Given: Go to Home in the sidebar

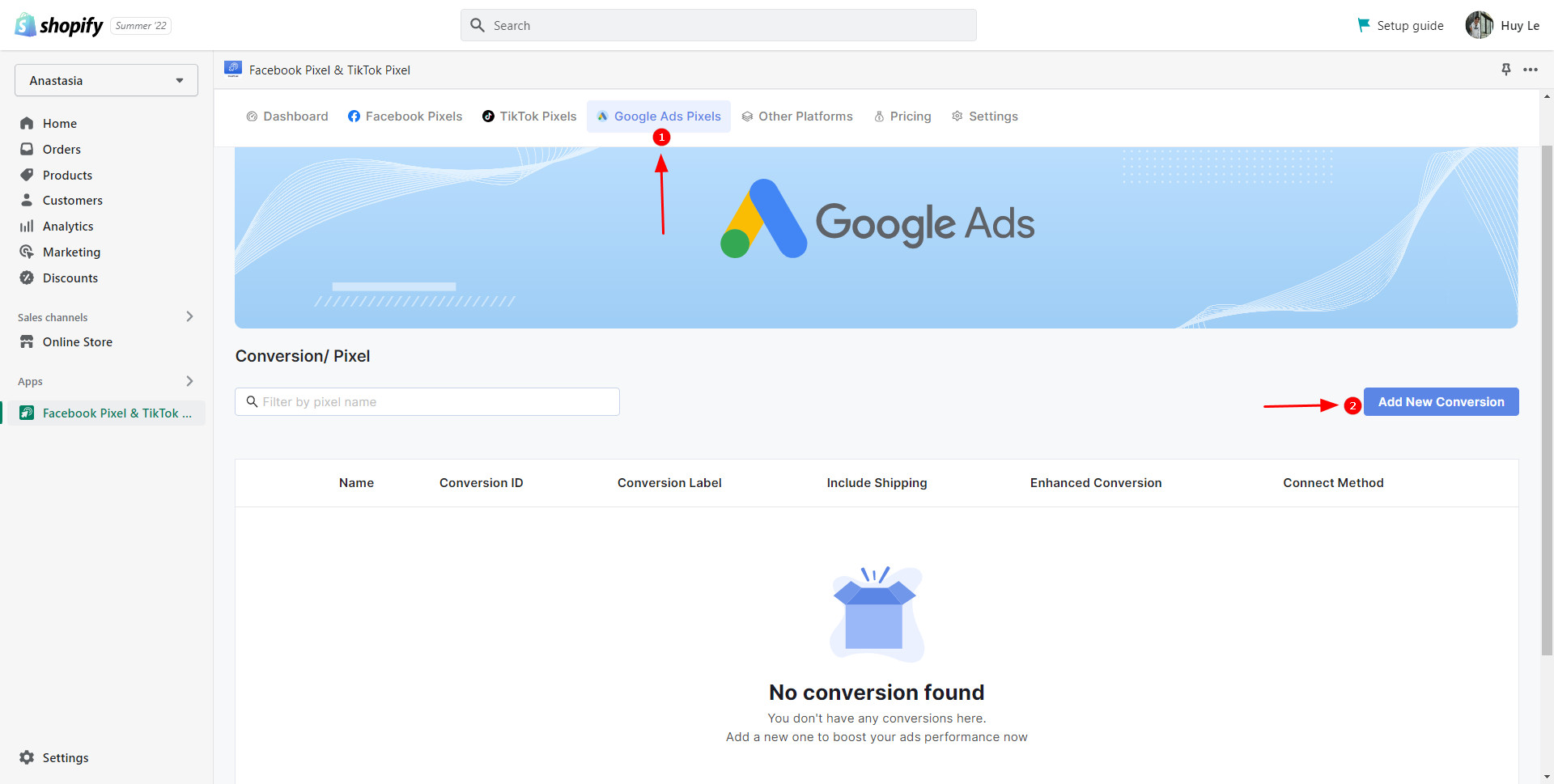Looking at the screenshot, I should tap(60, 123).
